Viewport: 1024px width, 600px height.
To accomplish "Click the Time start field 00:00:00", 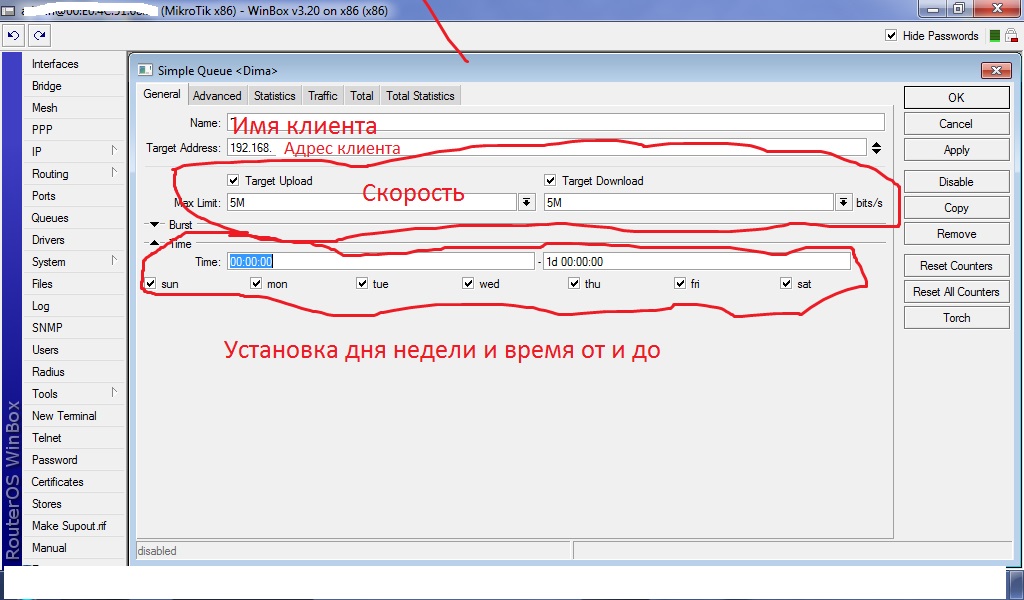I will coord(381,261).
